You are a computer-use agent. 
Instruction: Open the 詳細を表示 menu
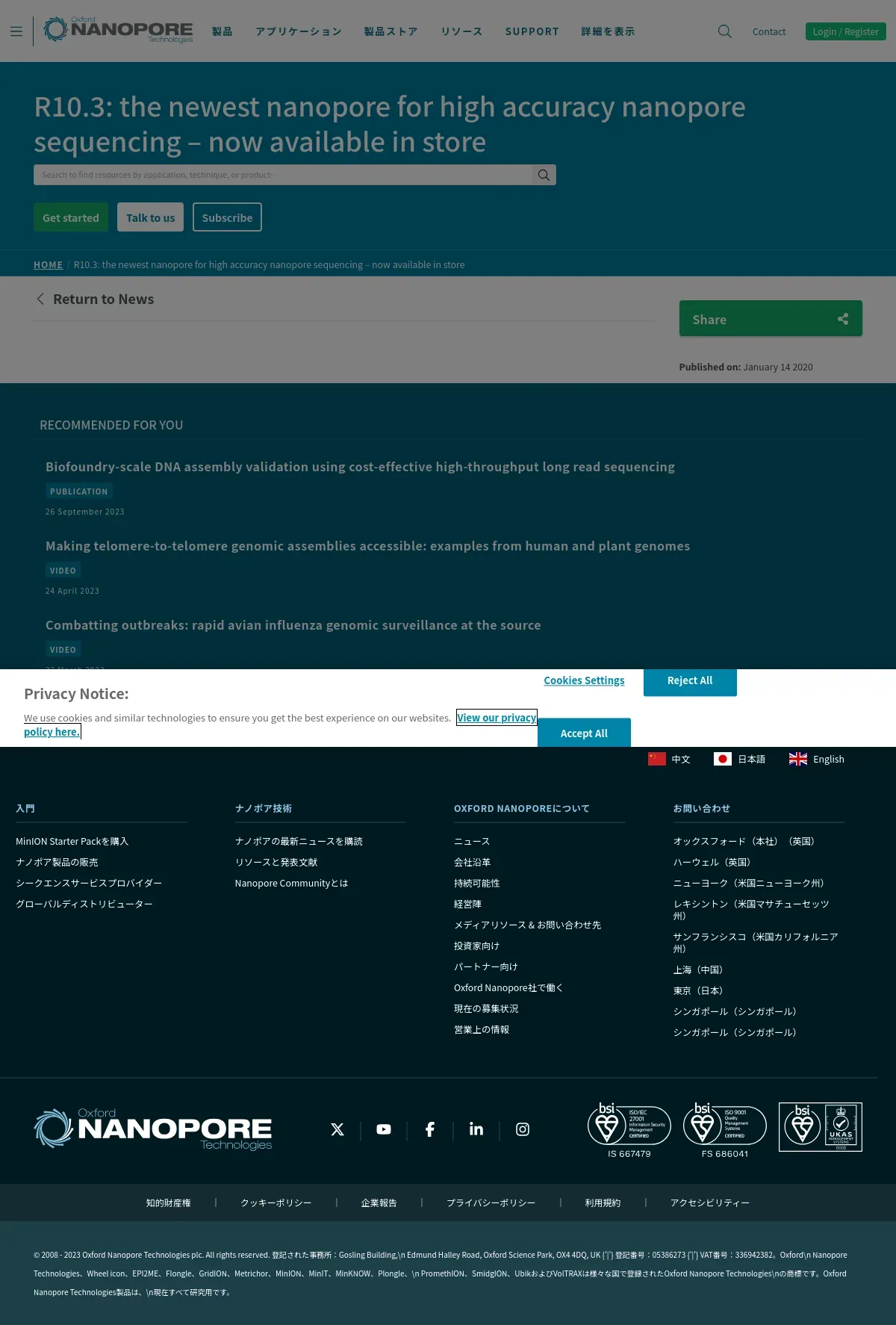tap(608, 31)
